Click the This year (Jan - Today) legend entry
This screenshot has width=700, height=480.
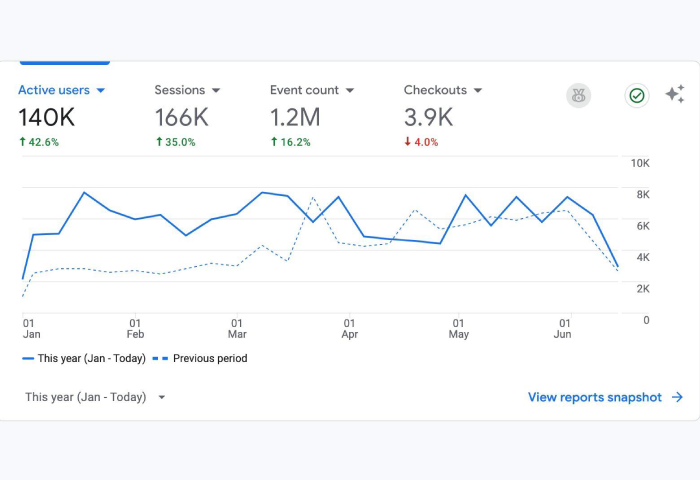(x=84, y=358)
